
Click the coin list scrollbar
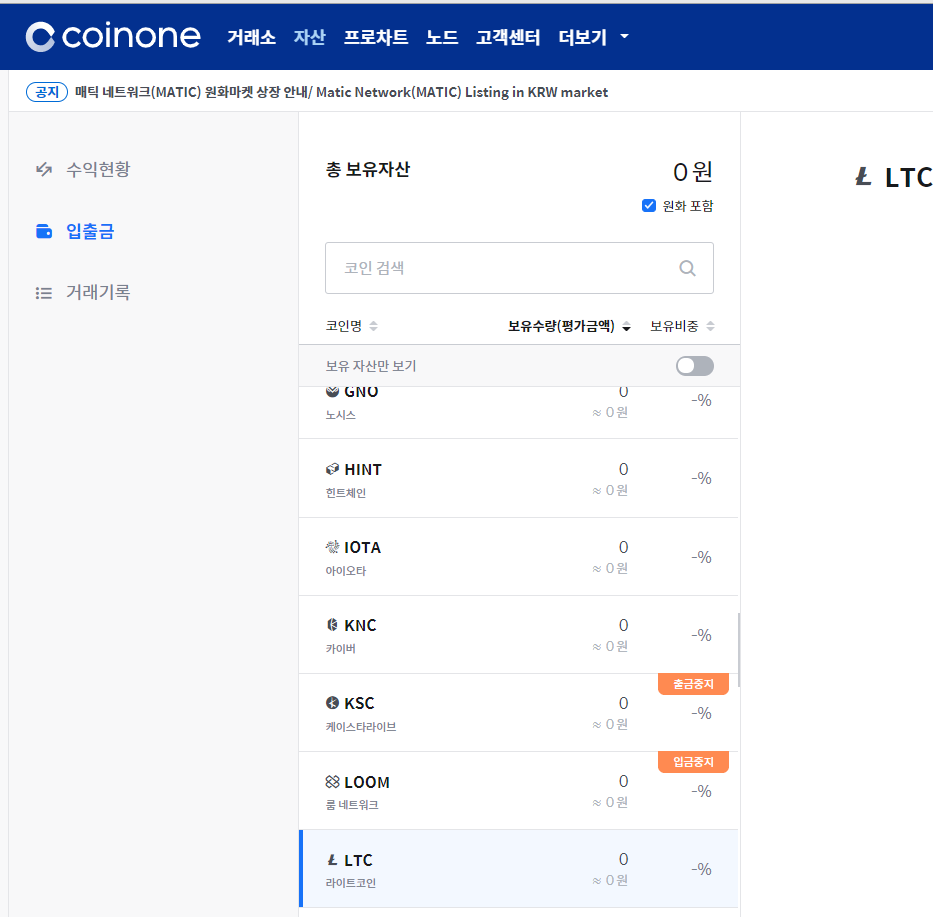click(739, 650)
